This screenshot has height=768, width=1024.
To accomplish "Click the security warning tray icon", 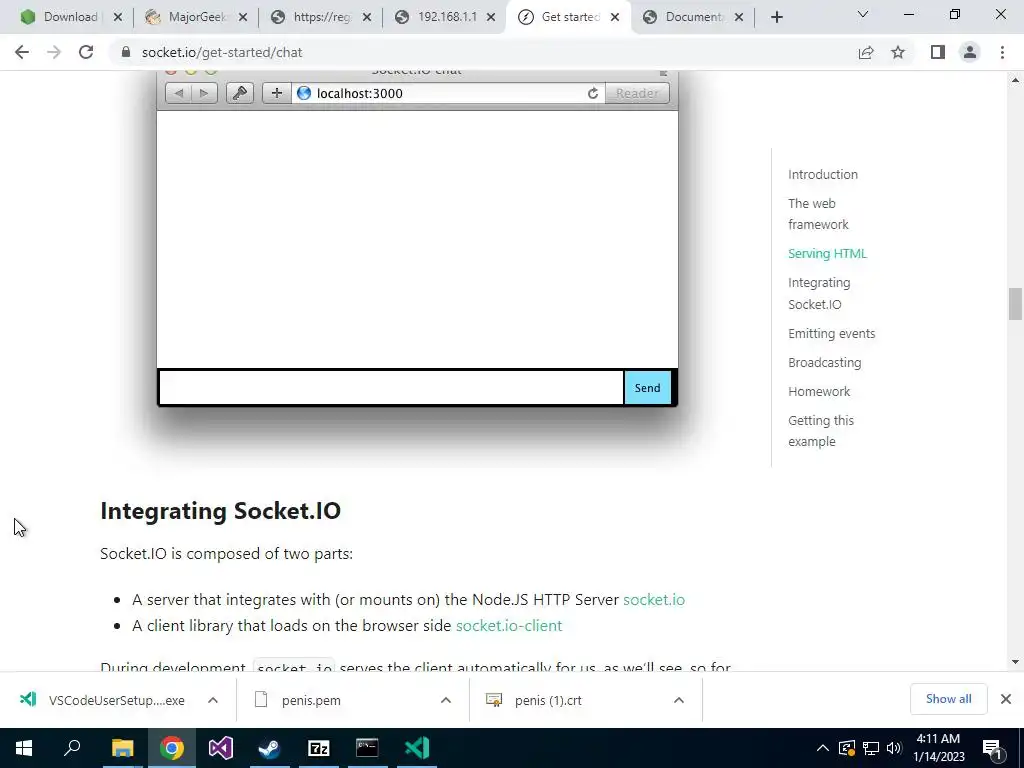I will 847,748.
